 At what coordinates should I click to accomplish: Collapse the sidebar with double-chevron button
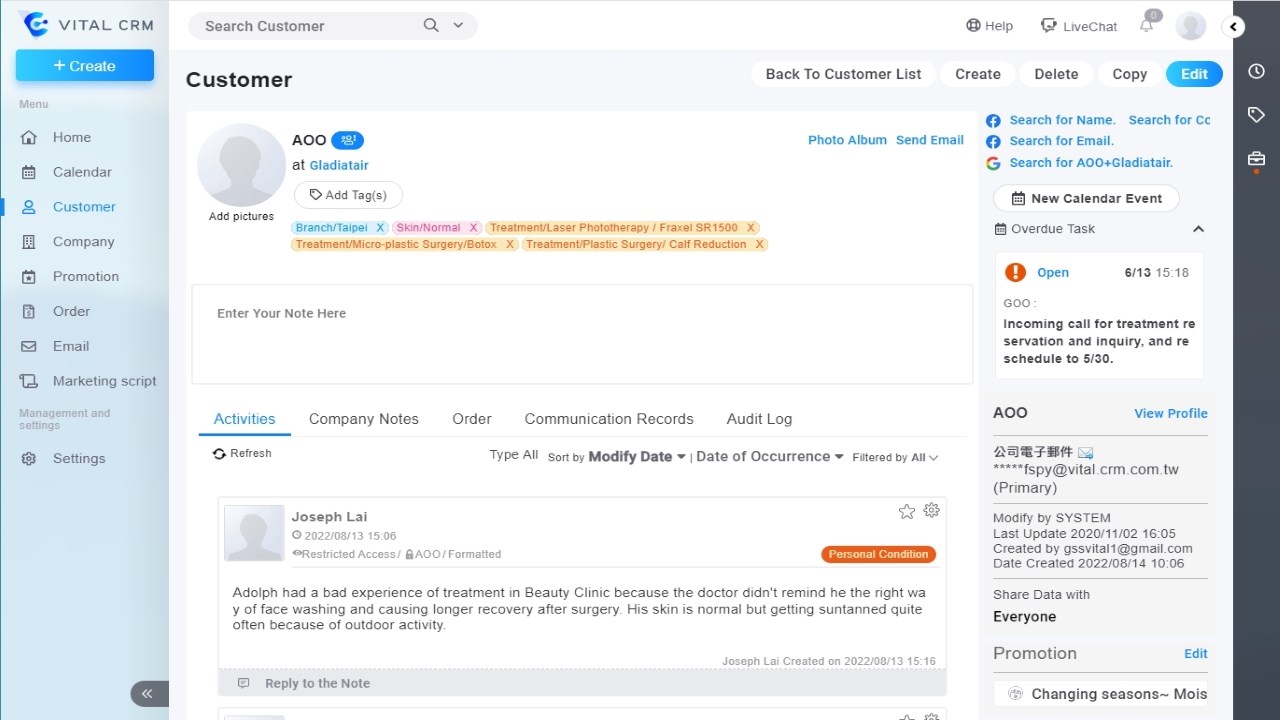click(147, 693)
